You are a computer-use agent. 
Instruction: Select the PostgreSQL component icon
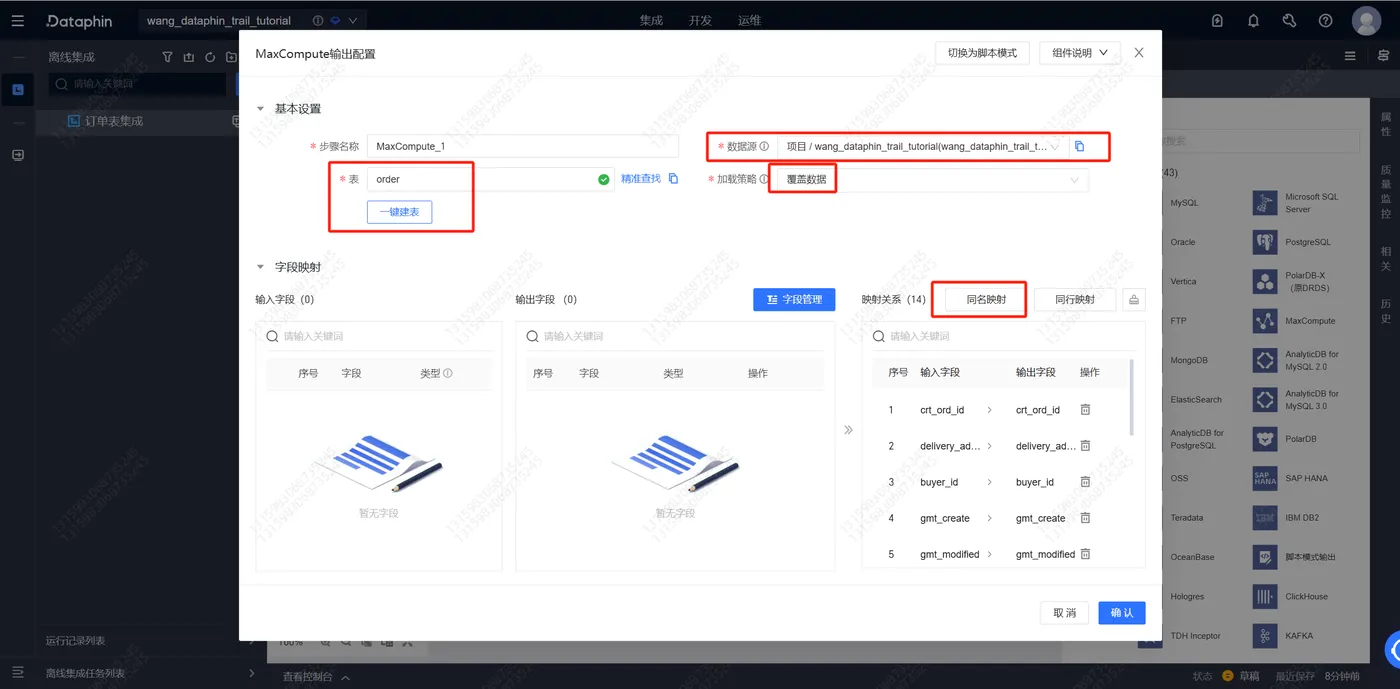pos(1265,242)
